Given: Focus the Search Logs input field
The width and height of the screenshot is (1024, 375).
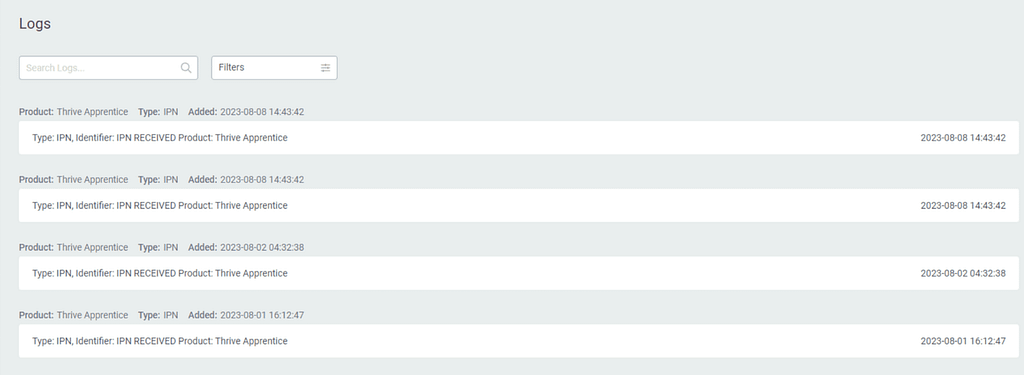Looking at the screenshot, I should click(108, 68).
